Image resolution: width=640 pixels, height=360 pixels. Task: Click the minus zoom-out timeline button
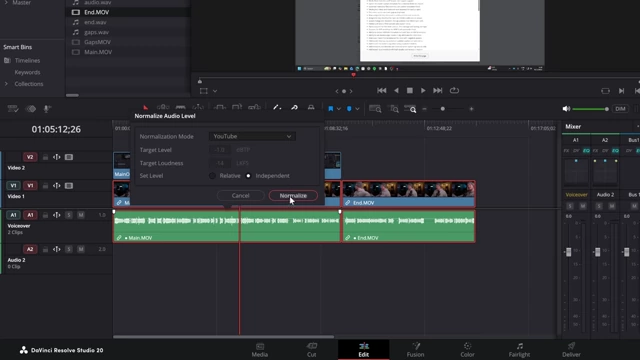(424, 109)
